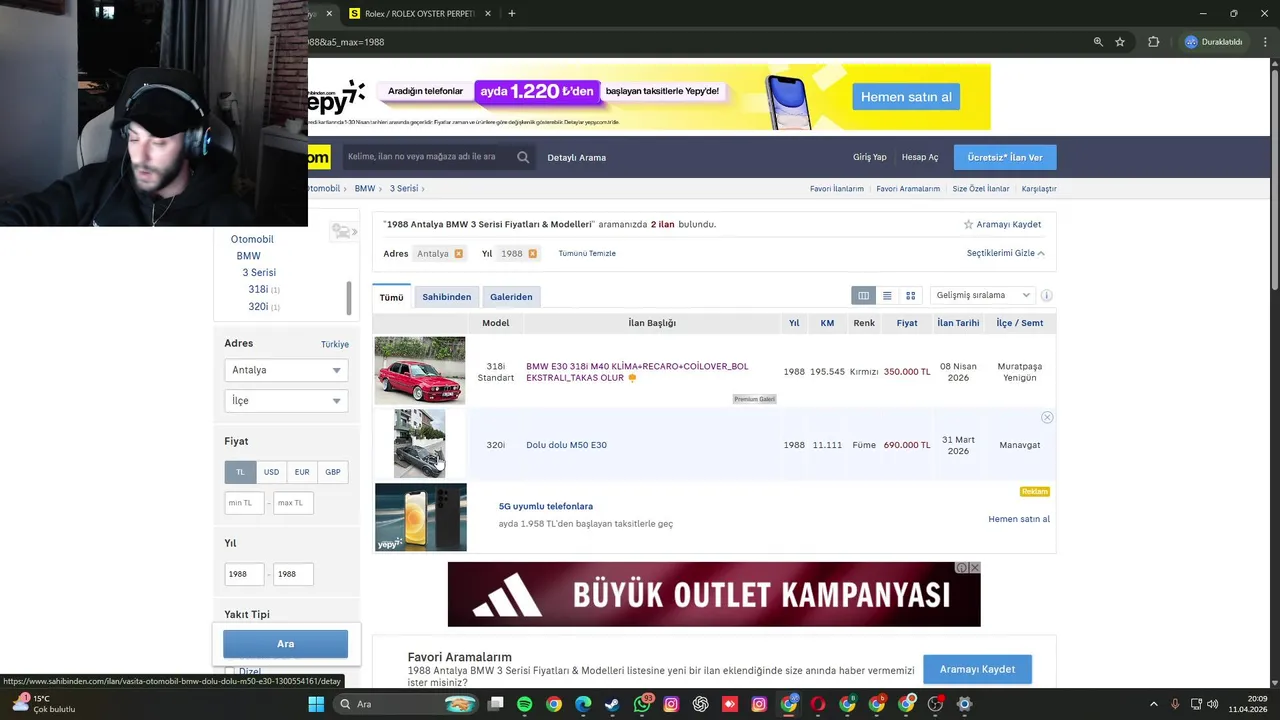Image resolution: width=1280 pixels, height=720 pixels.
Task: Click the Giriş Yap link
Action: point(870,157)
